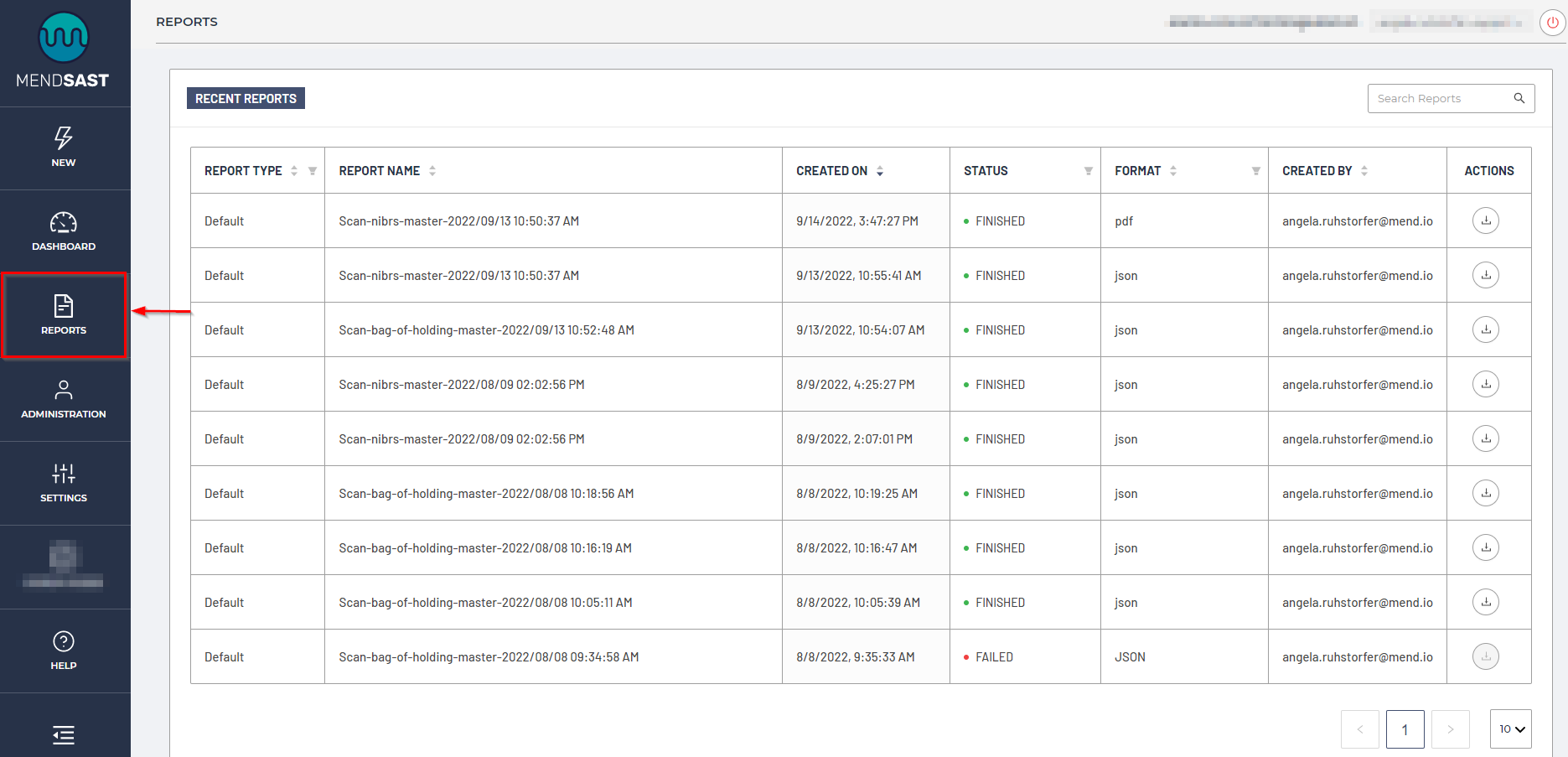This screenshot has width=1568, height=757.
Task: Click page 1 pagination button
Action: tap(1405, 729)
